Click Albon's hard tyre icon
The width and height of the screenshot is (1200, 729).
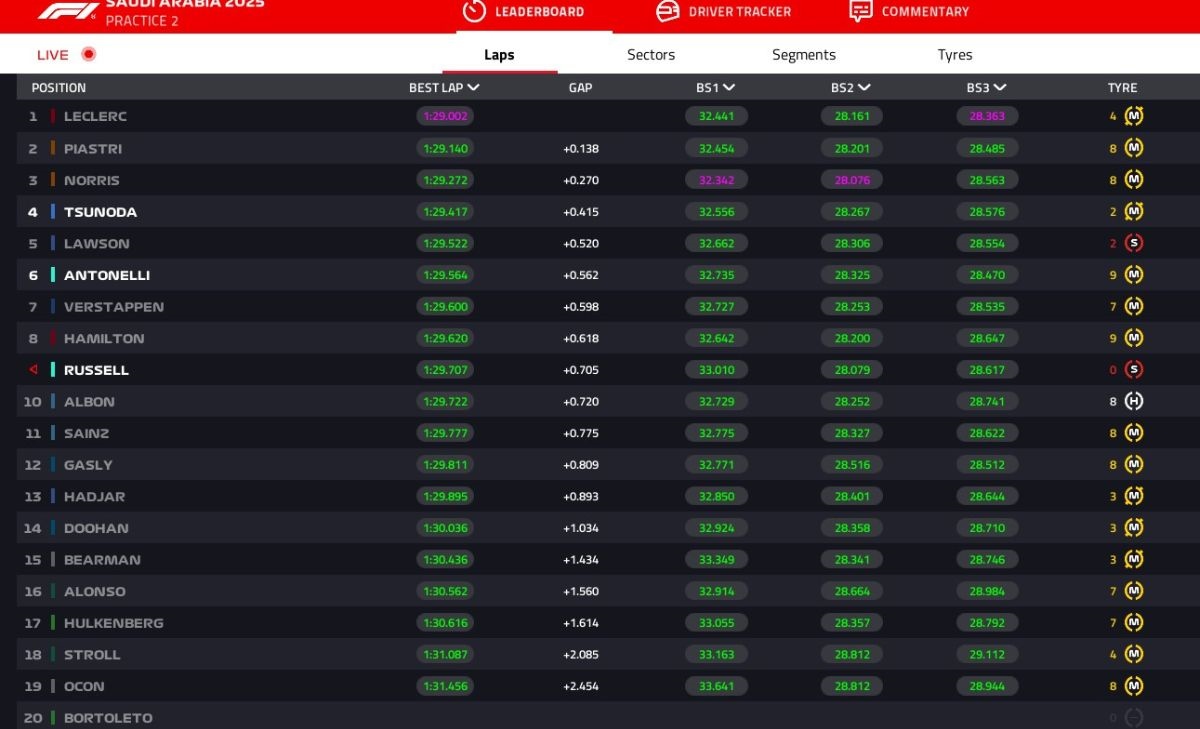1134,401
